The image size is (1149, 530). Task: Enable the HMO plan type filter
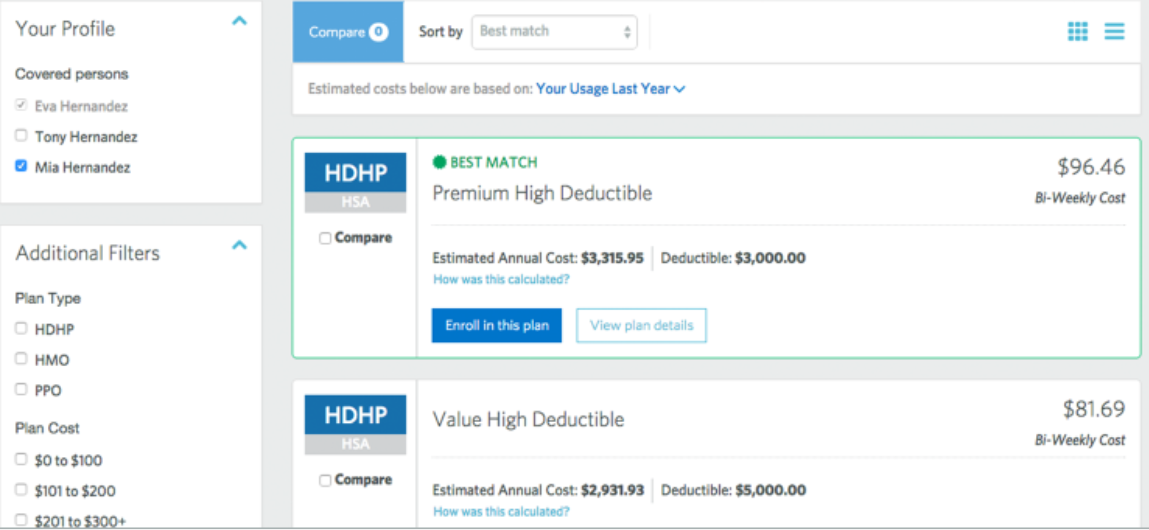[21, 360]
